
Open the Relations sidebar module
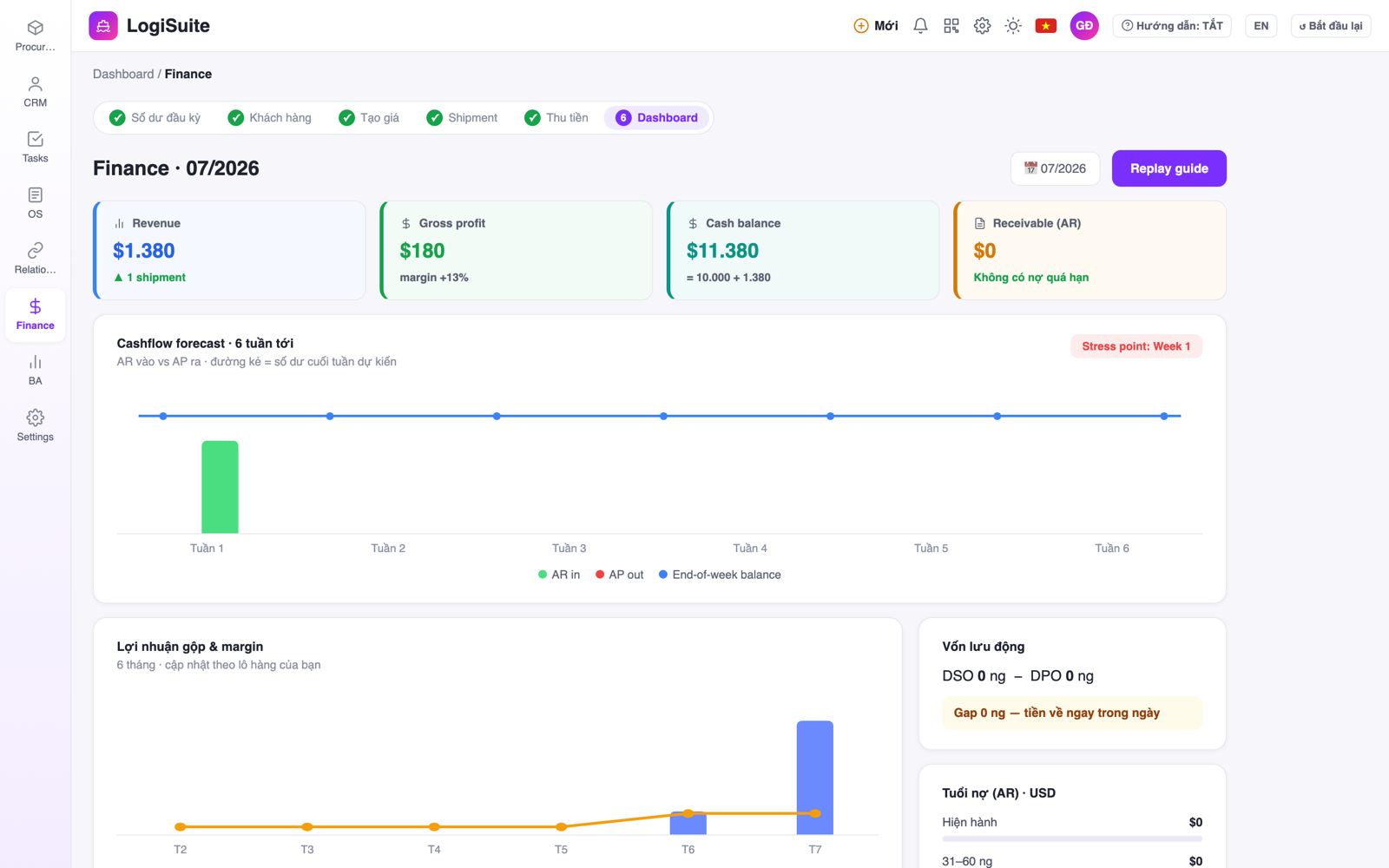coord(35,259)
